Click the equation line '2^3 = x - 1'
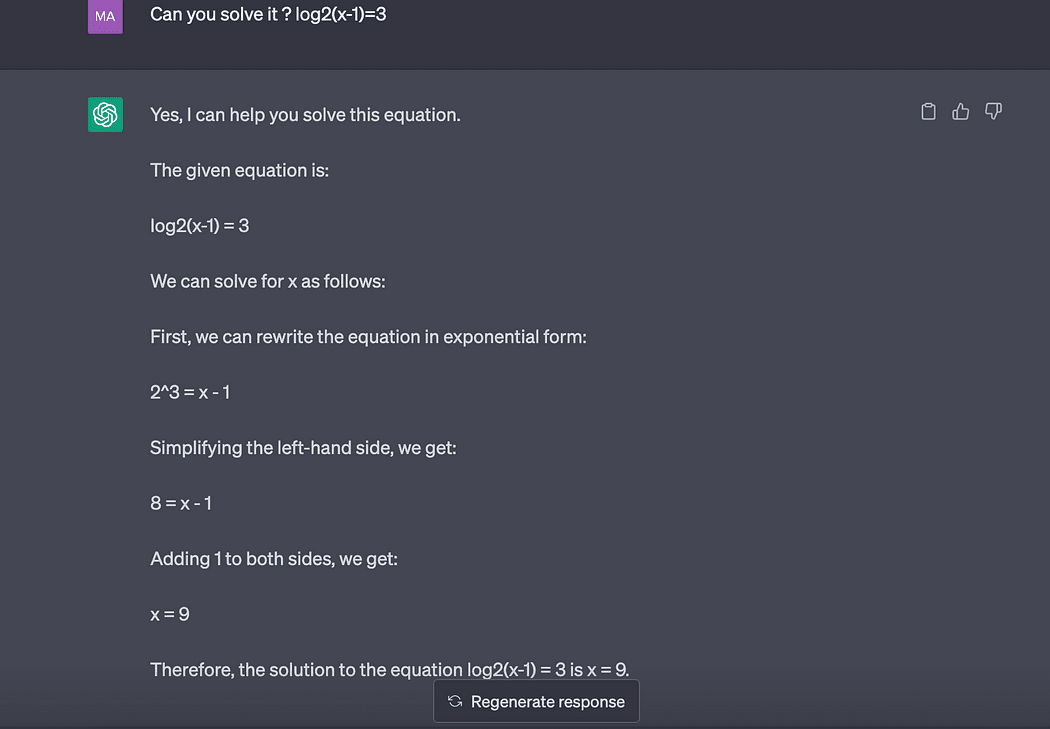The height and width of the screenshot is (729, 1050). tap(190, 392)
